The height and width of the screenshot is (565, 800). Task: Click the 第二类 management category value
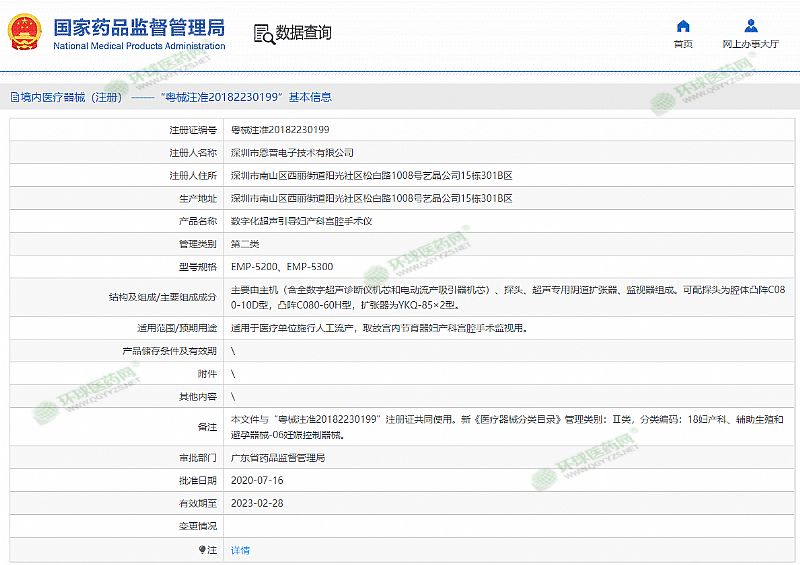click(x=245, y=244)
